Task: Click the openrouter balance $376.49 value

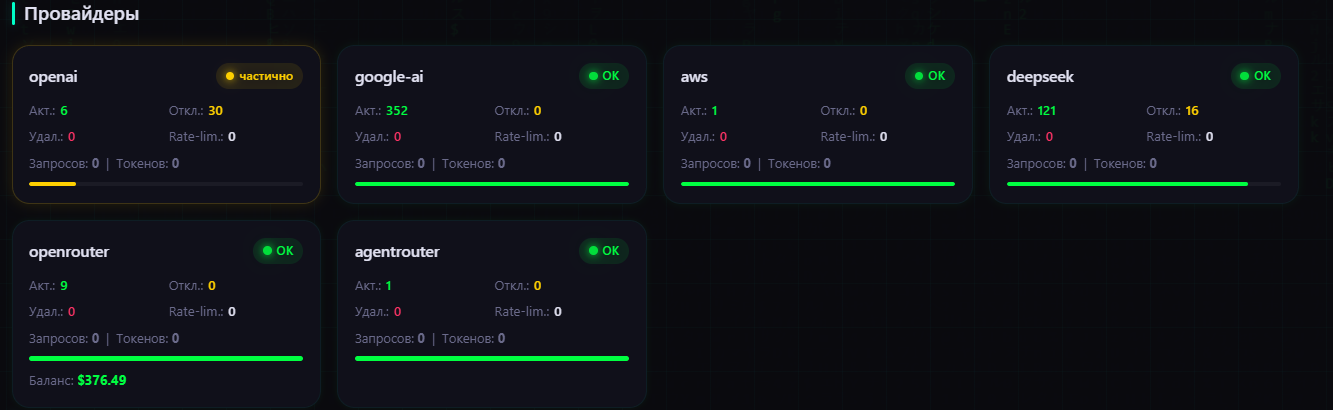Action: [x=102, y=381]
